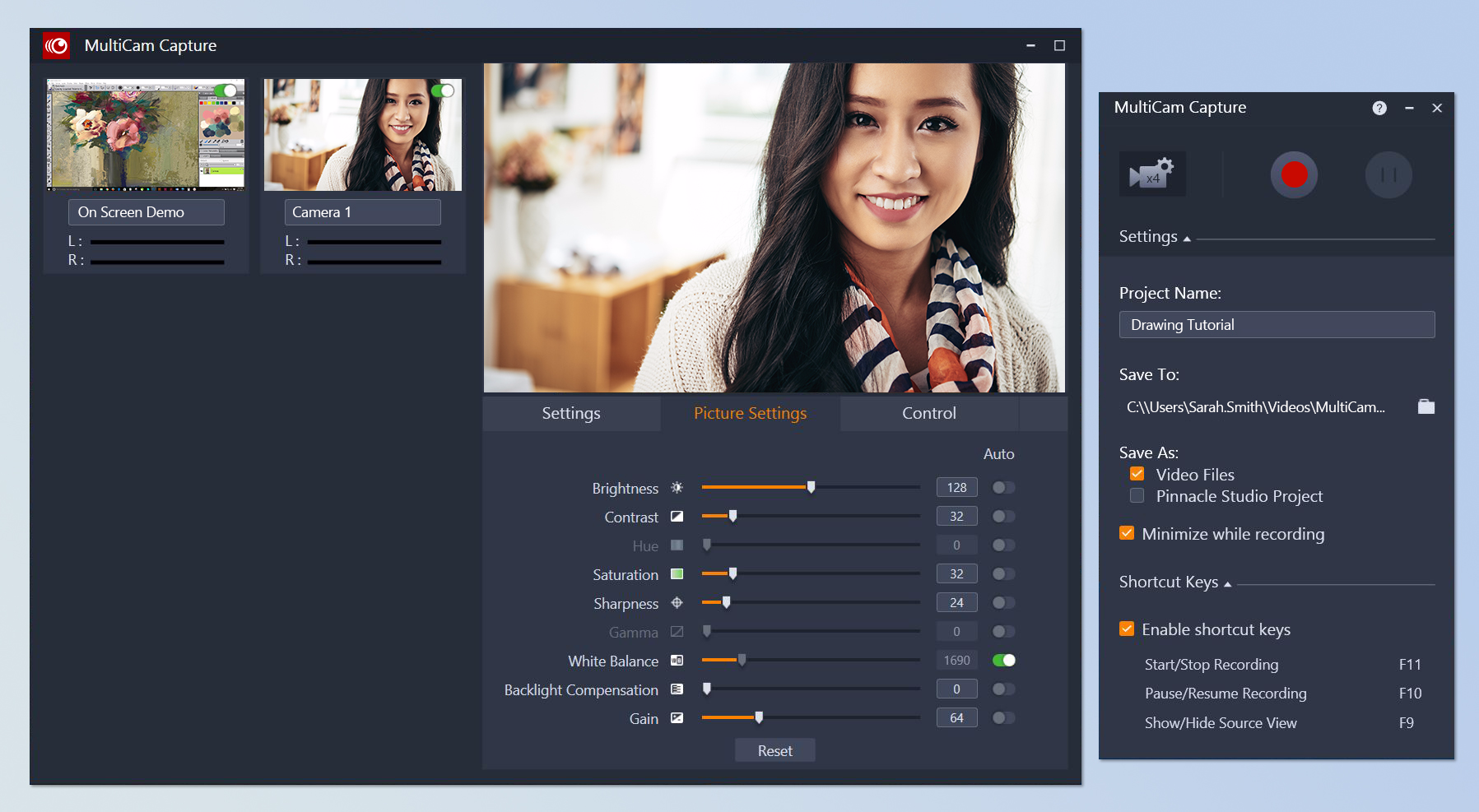
Task: Enable Pinnacle Studio Project checkbox
Action: [x=1137, y=495]
